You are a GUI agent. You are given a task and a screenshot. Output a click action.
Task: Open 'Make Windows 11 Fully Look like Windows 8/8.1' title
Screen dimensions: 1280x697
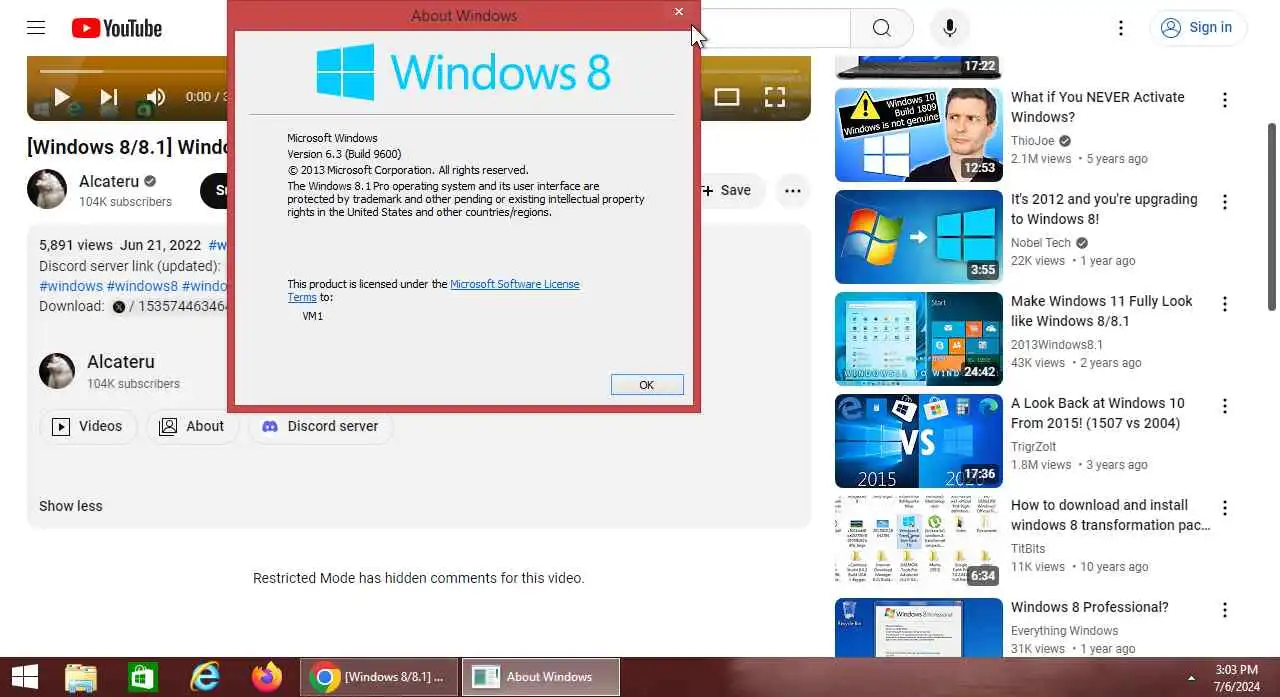click(1102, 311)
